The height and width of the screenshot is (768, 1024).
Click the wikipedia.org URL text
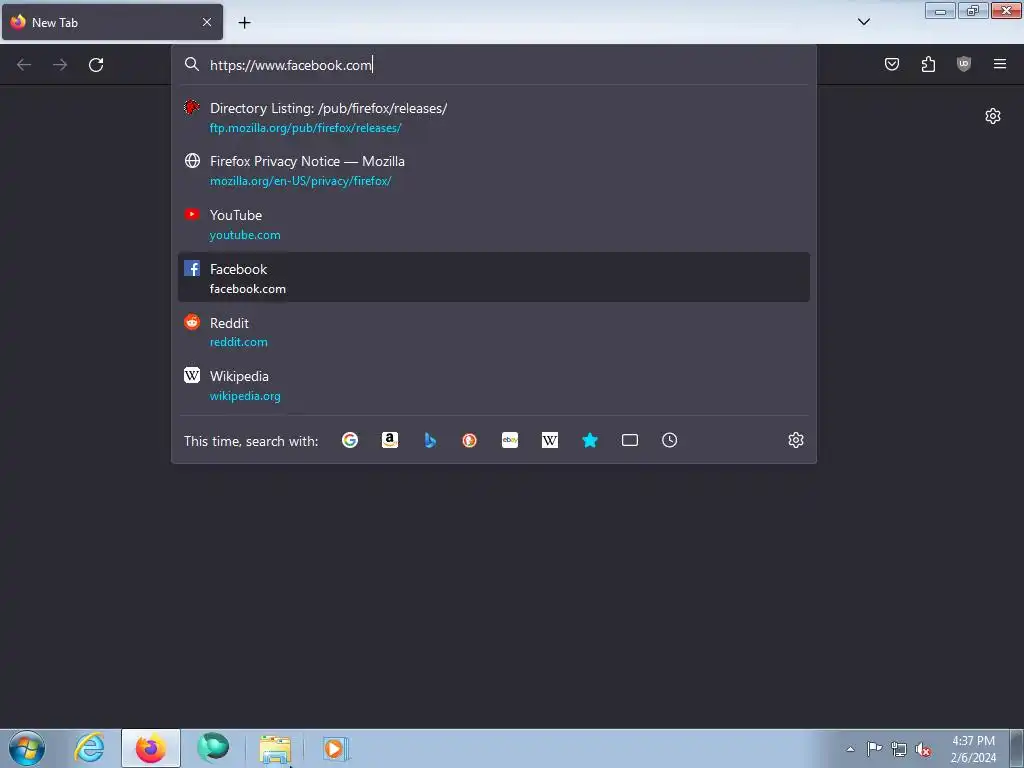click(245, 396)
